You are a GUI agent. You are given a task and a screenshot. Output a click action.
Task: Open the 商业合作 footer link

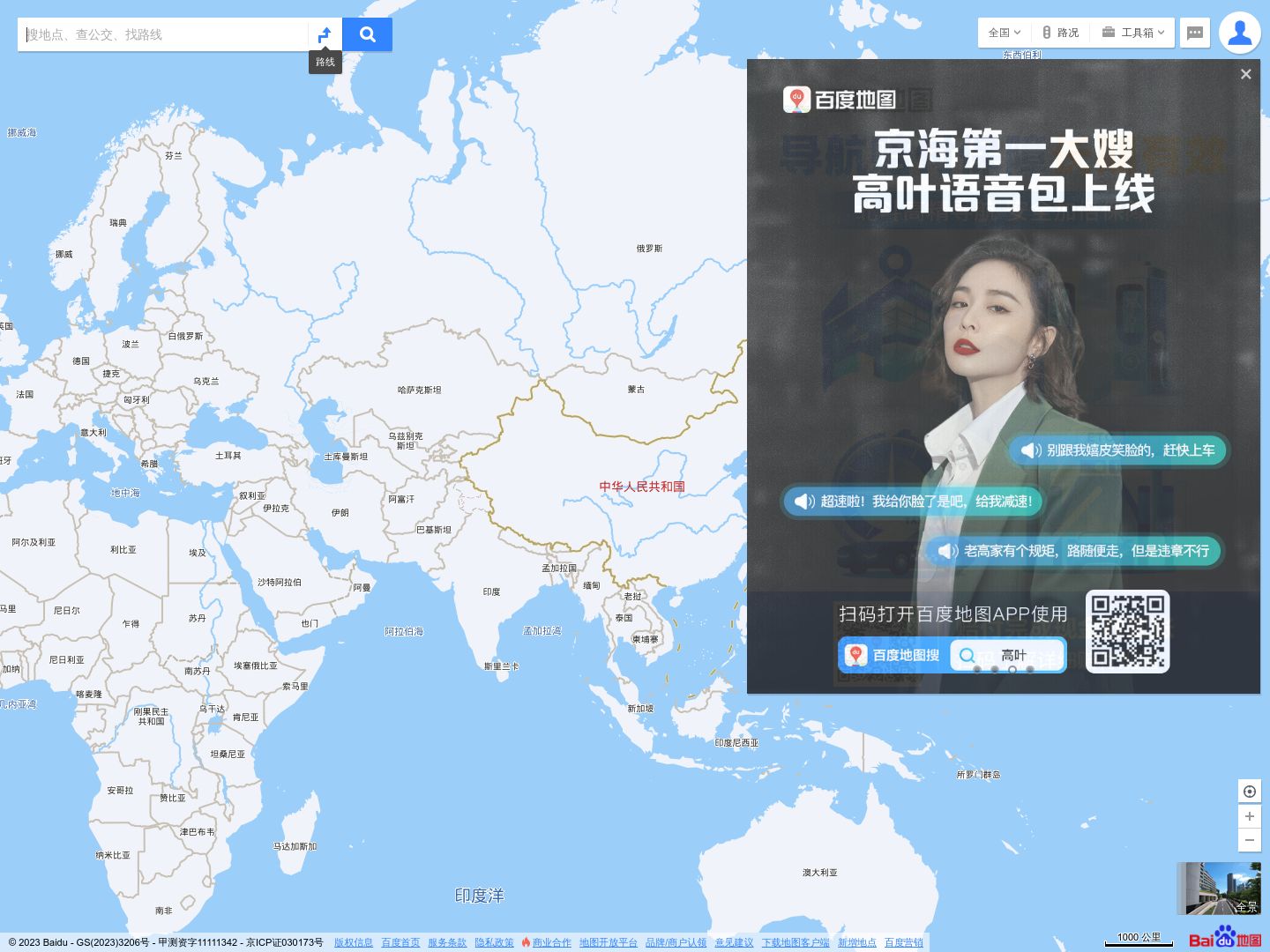(x=551, y=942)
